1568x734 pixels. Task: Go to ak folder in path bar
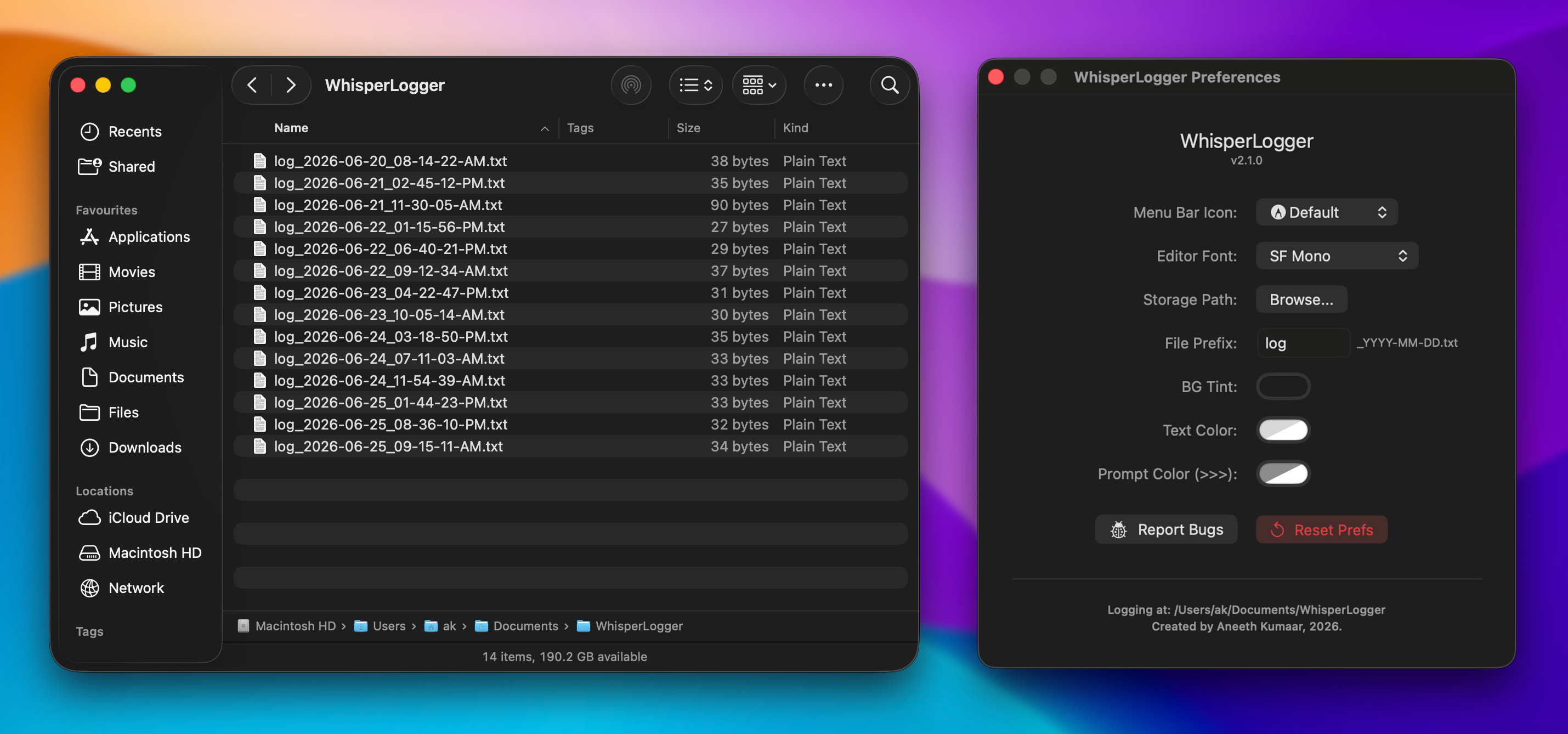tap(440, 626)
